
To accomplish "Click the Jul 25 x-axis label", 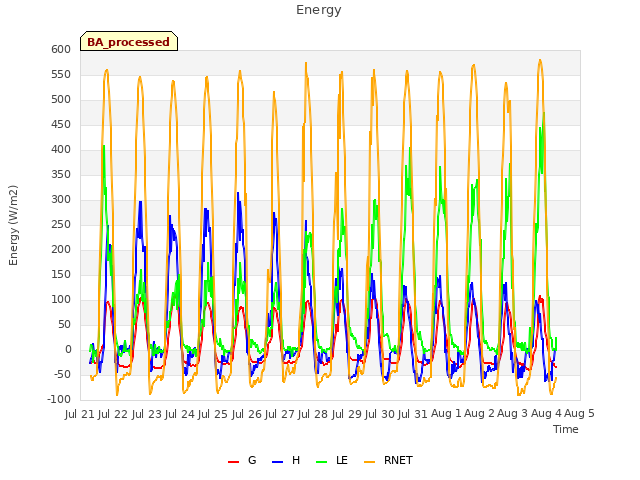I will [x=213, y=414].
